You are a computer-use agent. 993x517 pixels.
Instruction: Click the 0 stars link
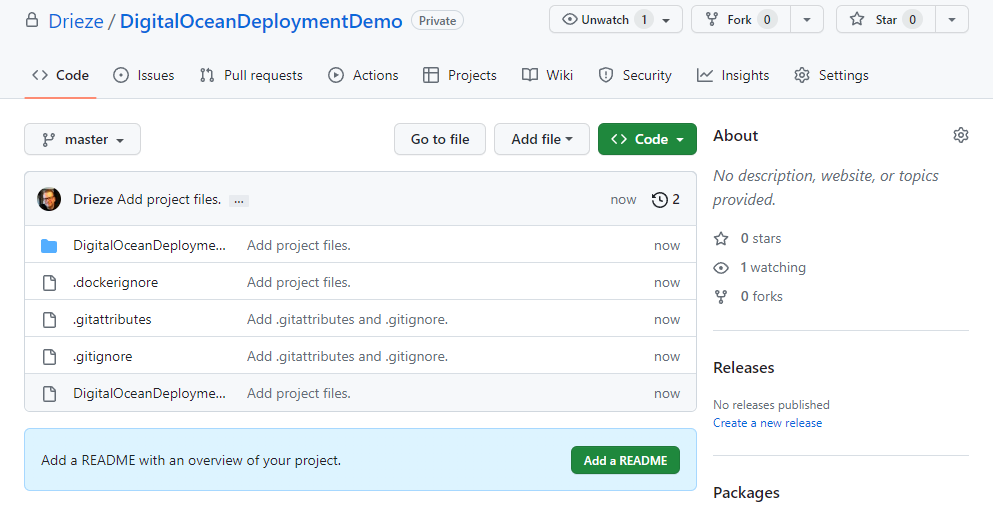(761, 238)
